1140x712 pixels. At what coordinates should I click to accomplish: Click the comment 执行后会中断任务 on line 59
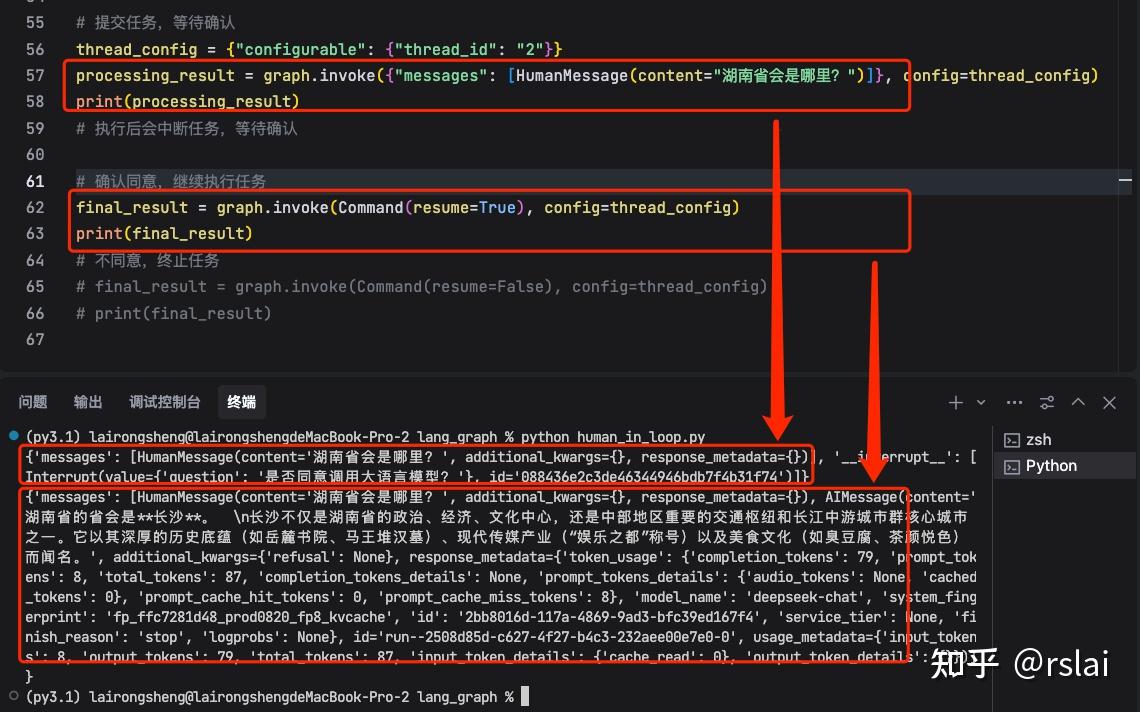coord(187,129)
